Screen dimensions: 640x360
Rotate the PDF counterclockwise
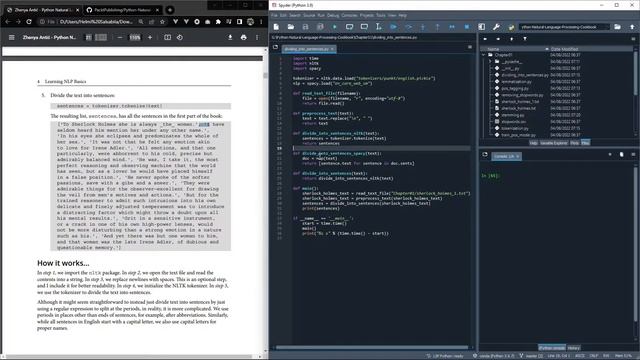click(x=180, y=38)
